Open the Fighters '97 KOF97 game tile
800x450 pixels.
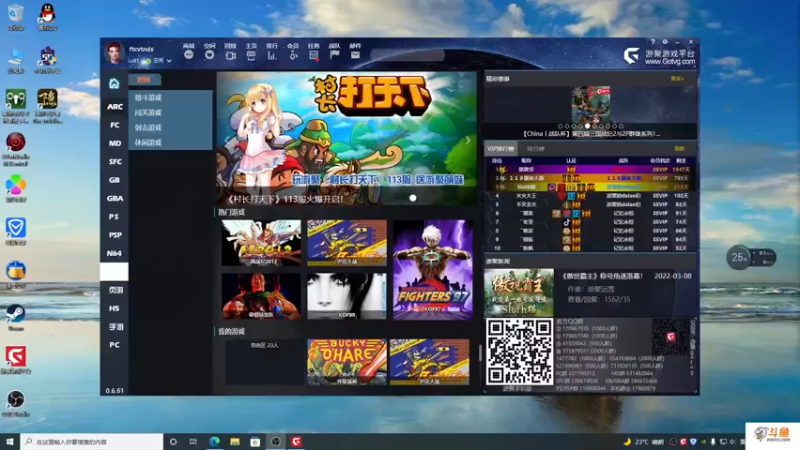[433, 269]
